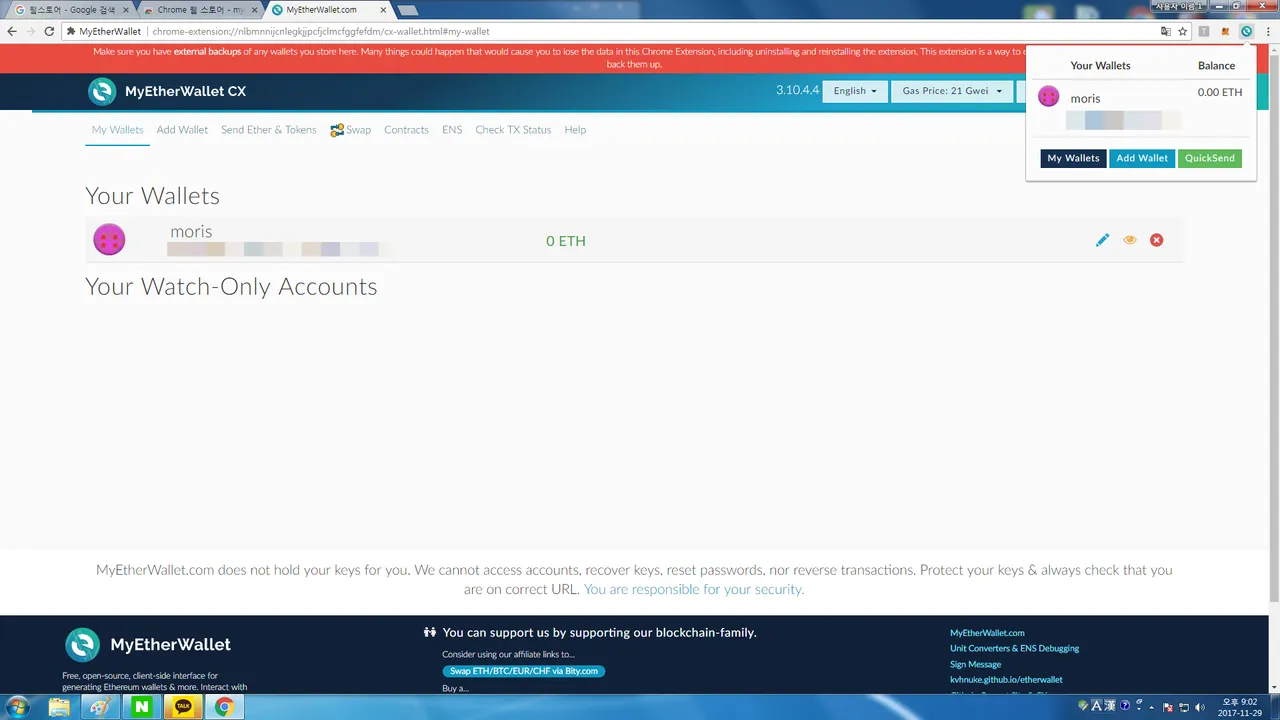Open the Windows Start menu
Screen dimensions: 1280x720
pyautogui.click(x=17, y=707)
